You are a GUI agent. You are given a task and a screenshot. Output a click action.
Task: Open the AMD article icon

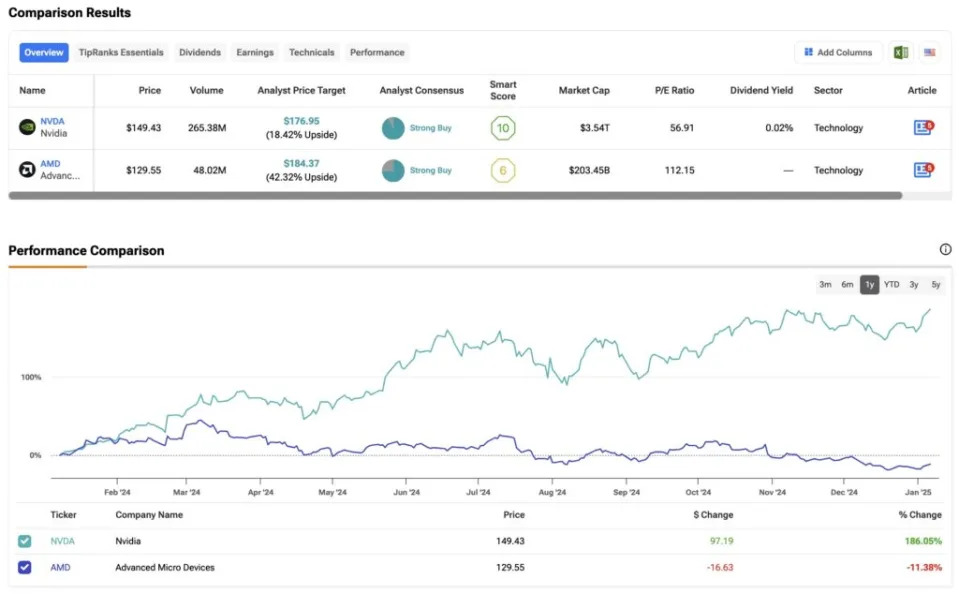(923, 169)
